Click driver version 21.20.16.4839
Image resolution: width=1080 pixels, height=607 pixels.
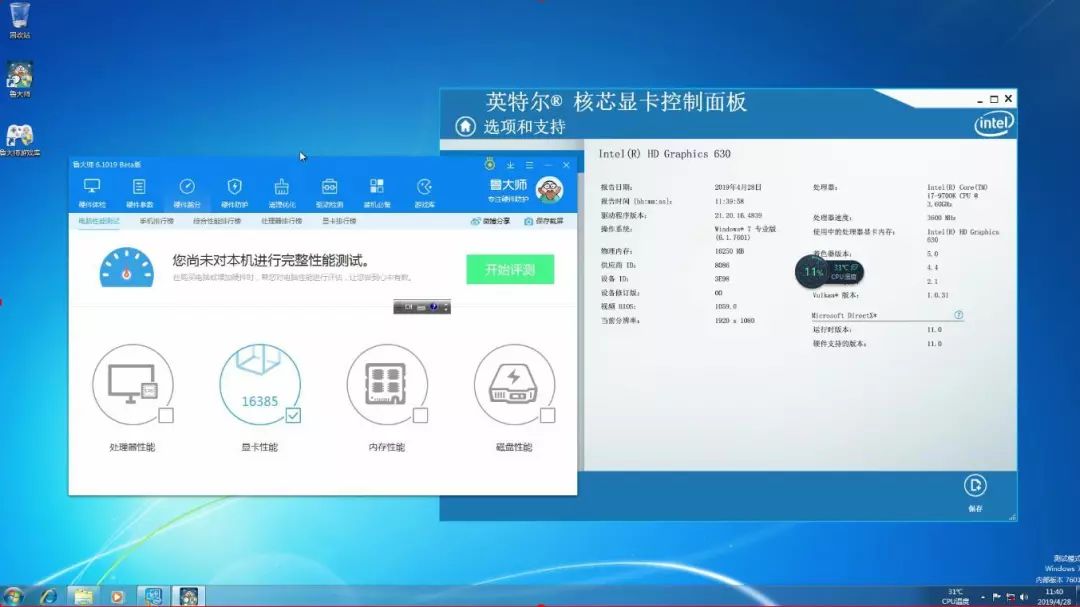click(x=738, y=215)
